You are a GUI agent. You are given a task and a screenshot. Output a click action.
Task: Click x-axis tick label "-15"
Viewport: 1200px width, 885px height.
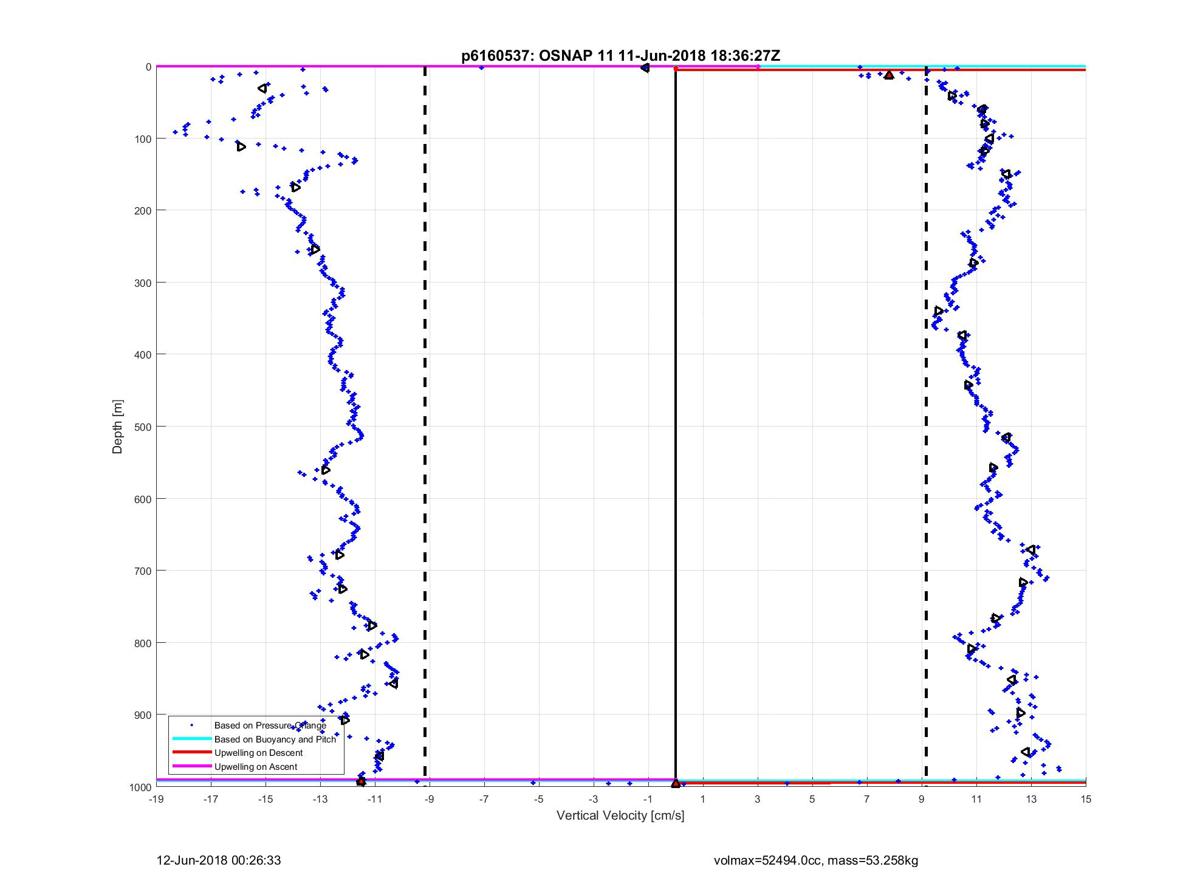pos(265,799)
